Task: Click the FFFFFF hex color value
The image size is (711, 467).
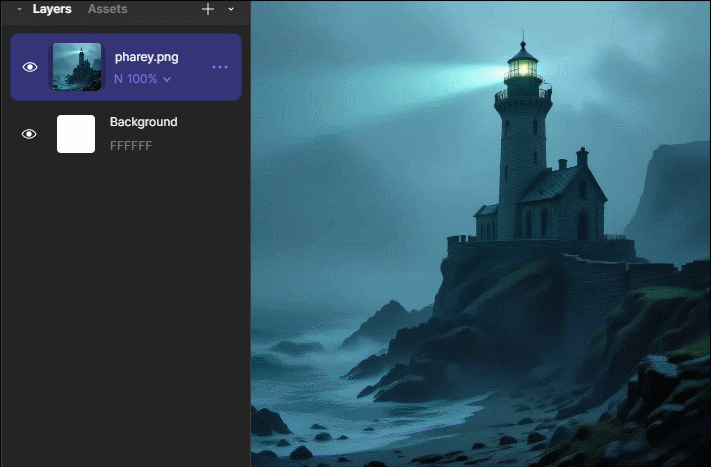Action: (131, 146)
